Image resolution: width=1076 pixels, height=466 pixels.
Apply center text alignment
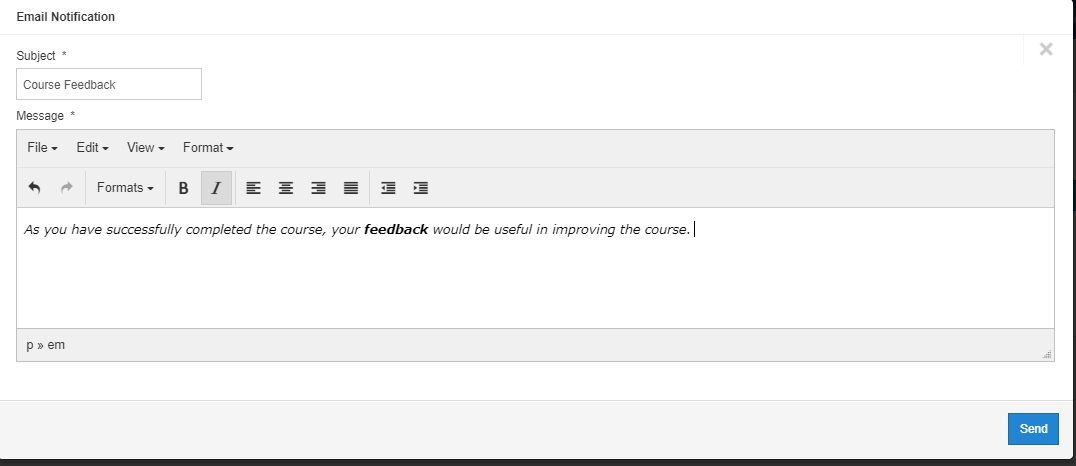pyautogui.click(x=286, y=188)
